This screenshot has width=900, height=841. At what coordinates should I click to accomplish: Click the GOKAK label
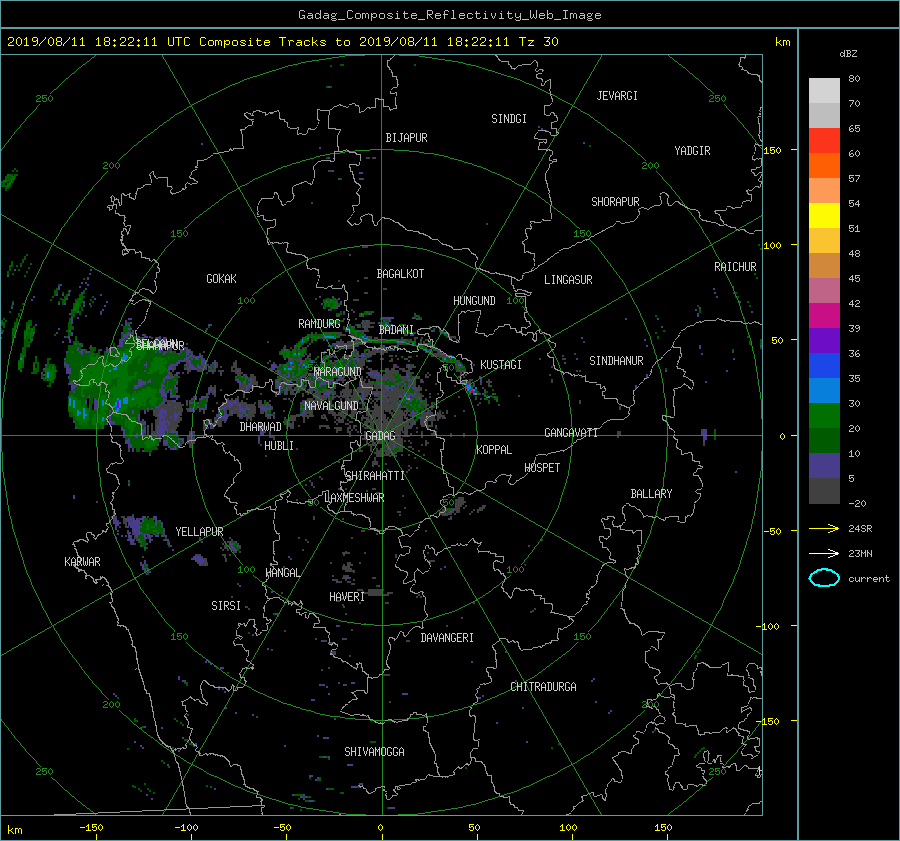(x=221, y=278)
